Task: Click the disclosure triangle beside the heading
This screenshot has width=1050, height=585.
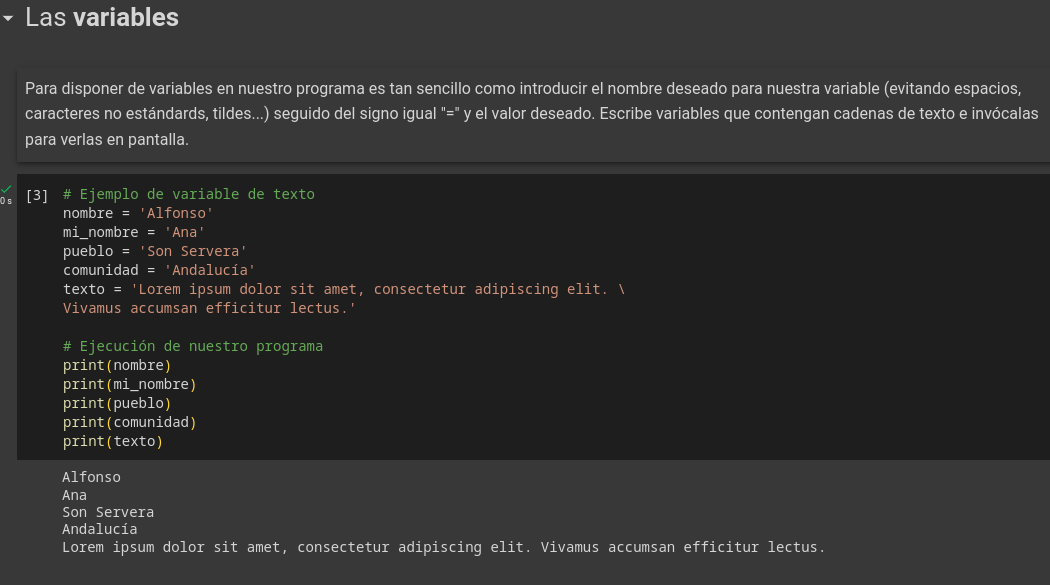Action: tap(10, 17)
